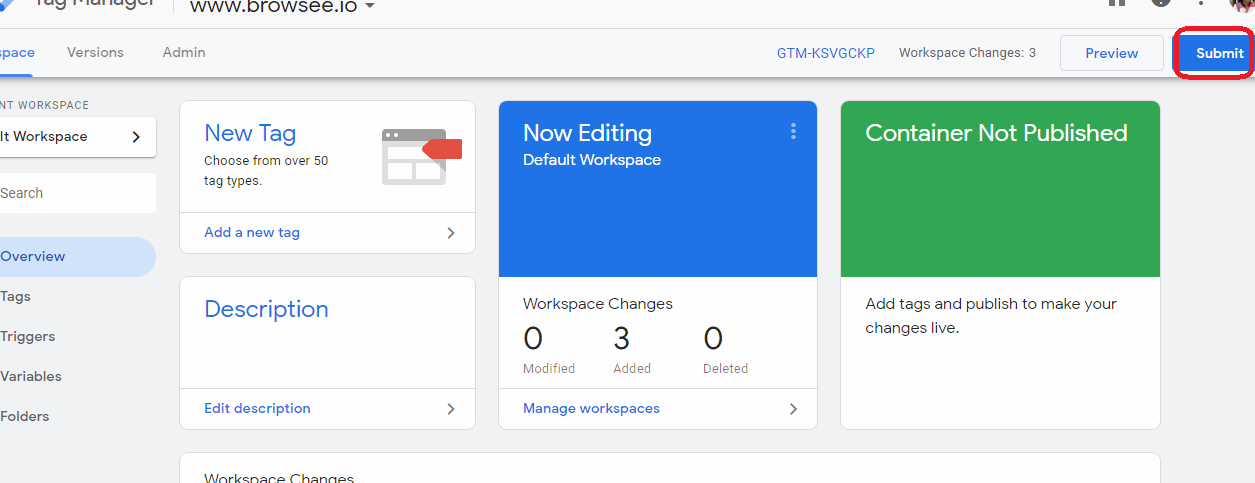This screenshot has height=483, width=1255.
Task: Open Preview mode
Action: point(1111,53)
